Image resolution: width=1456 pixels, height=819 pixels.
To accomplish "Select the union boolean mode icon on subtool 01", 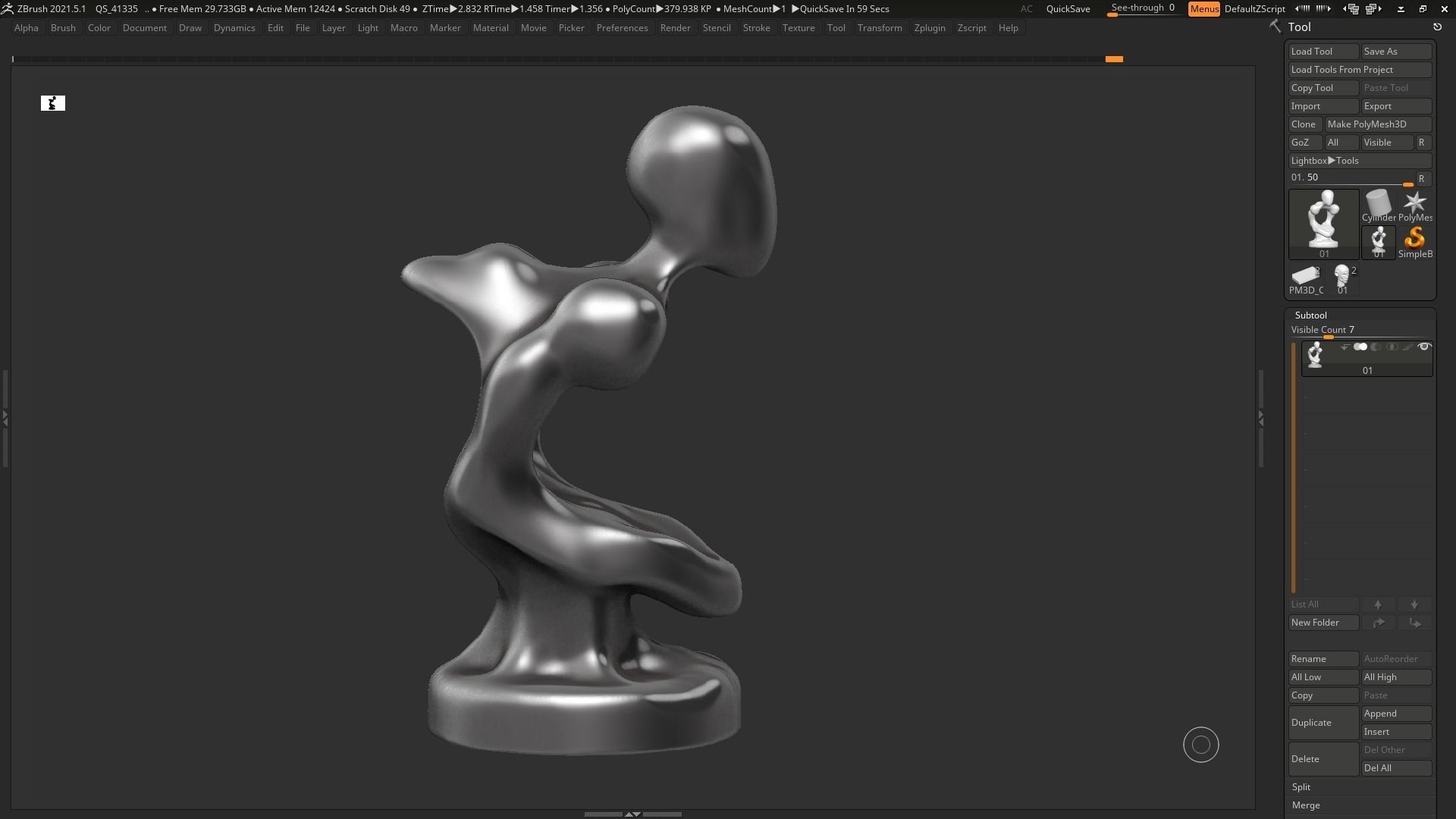I will [1360, 347].
